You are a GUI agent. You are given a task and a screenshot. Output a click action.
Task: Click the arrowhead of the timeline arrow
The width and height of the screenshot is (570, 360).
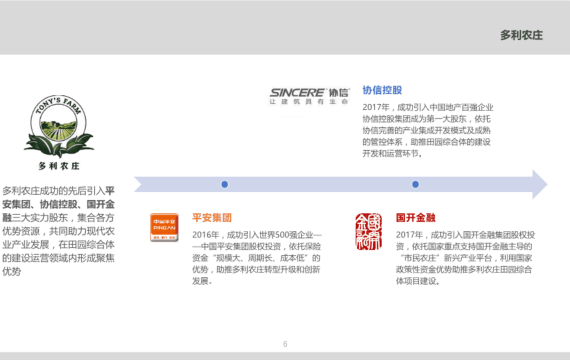click(x=539, y=184)
